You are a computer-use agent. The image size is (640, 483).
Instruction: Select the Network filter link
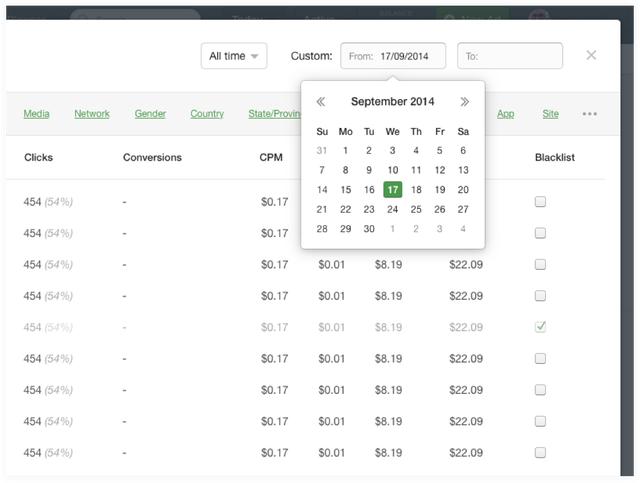click(x=92, y=114)
